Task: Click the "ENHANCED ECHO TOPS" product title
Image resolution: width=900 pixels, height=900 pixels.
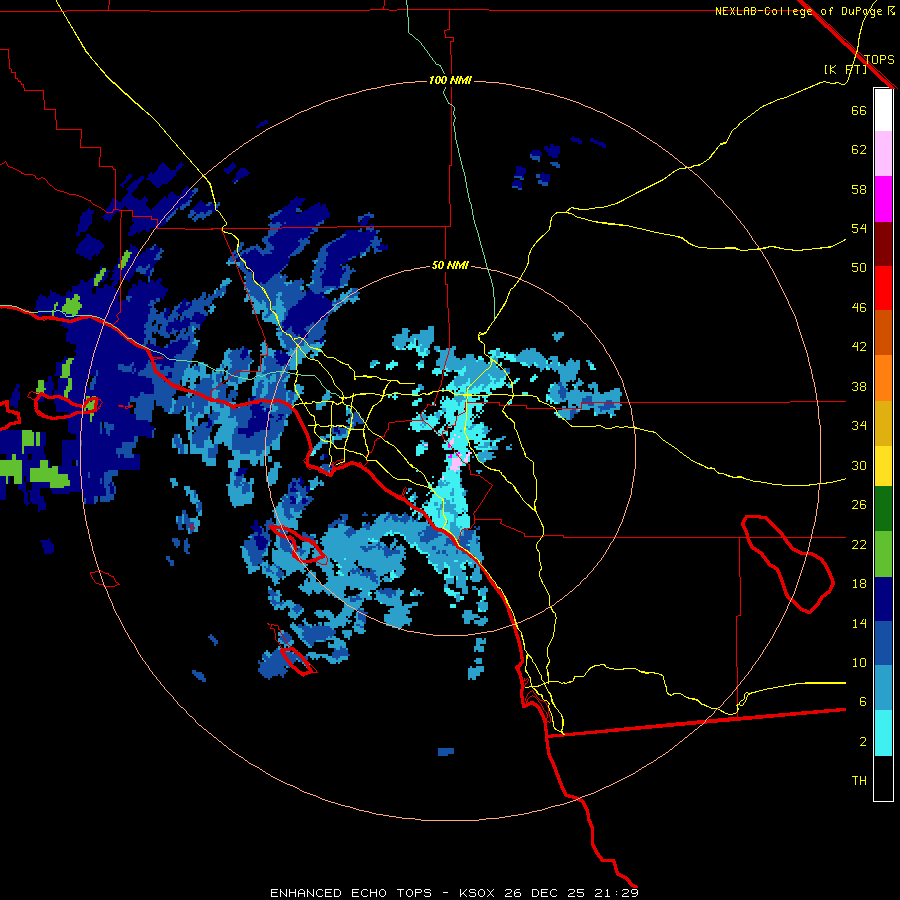Action: click(351, 893)
